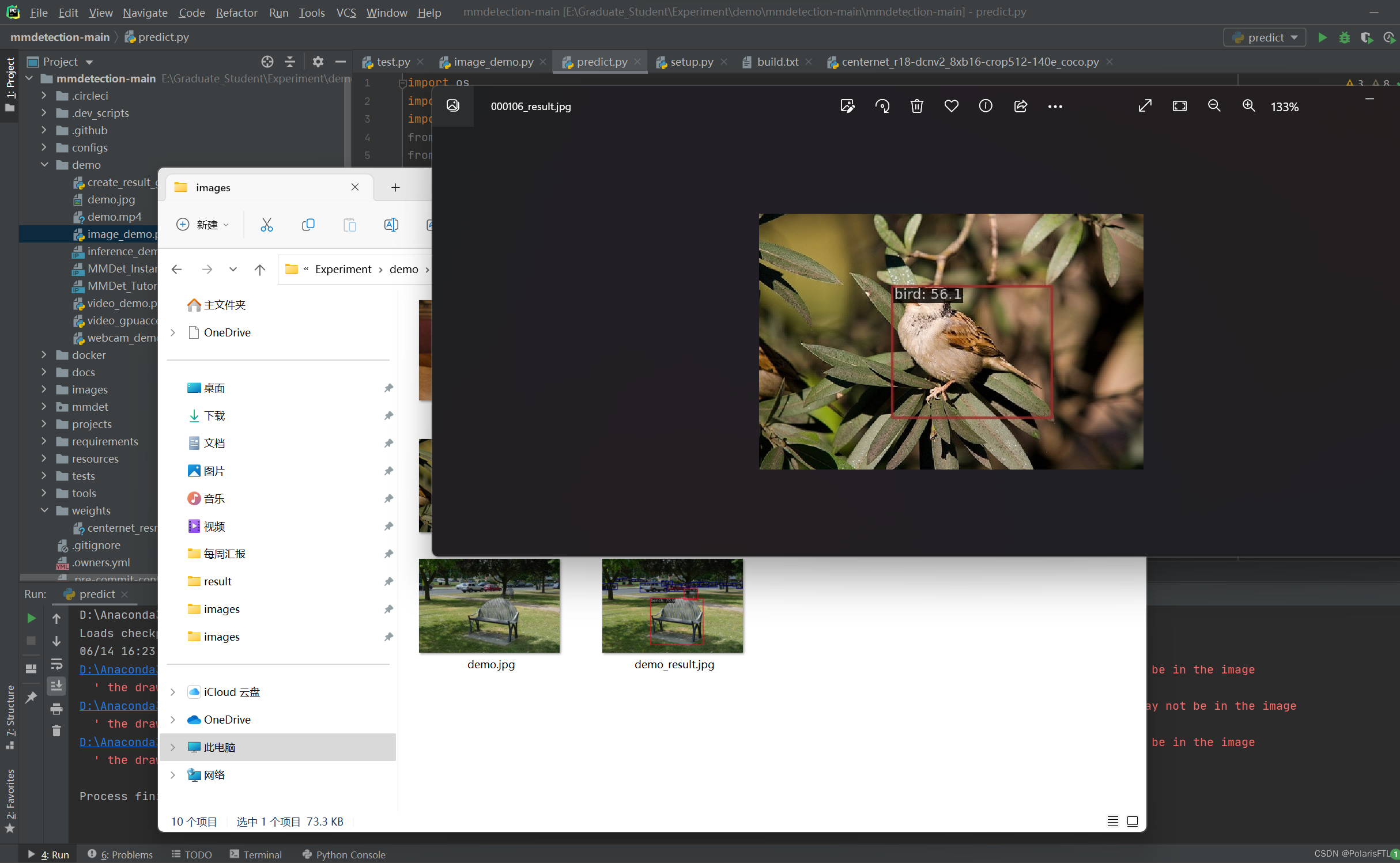Click the Debug bug icon
The image size is (1400, 863).
(x=1345, y=37)
